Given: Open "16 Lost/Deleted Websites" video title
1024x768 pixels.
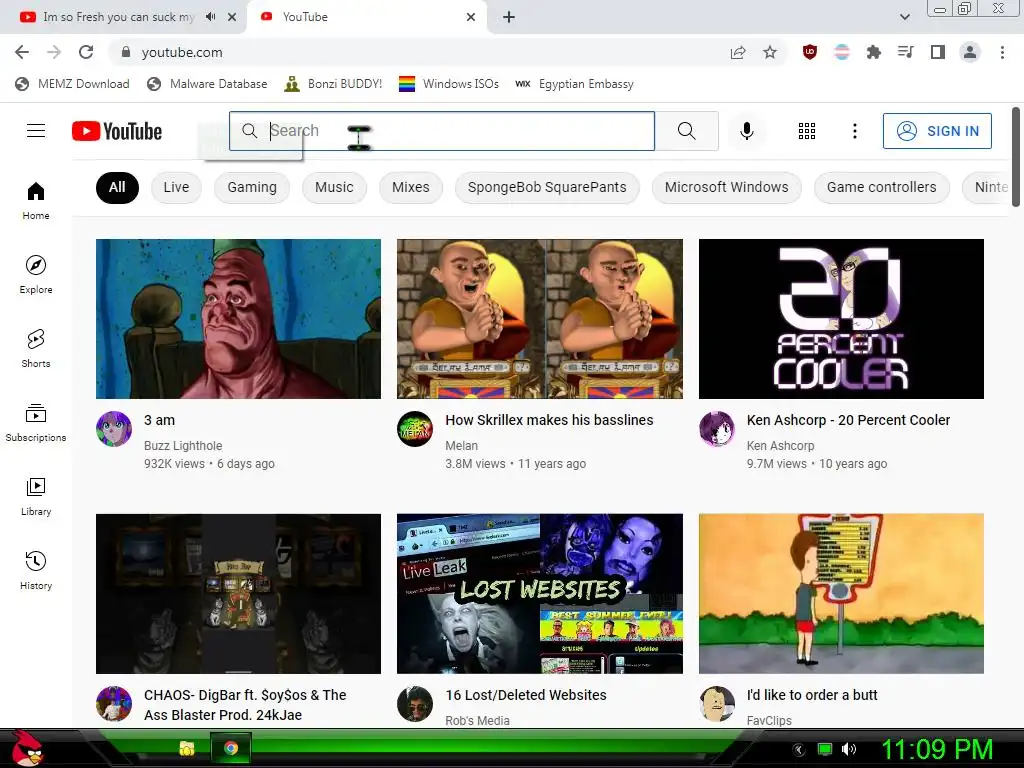Looking at the screenshot, I should pos(526,695).
